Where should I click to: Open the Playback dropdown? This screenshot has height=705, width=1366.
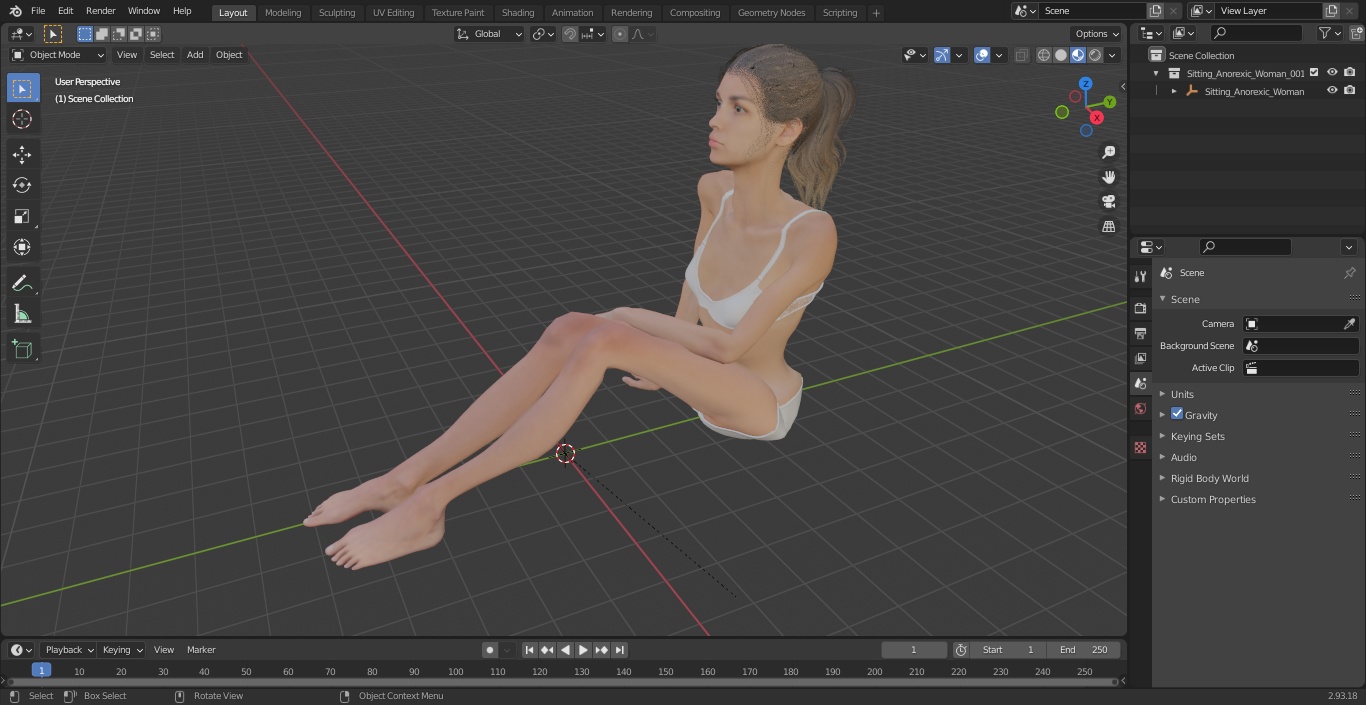tap(69, 650)
